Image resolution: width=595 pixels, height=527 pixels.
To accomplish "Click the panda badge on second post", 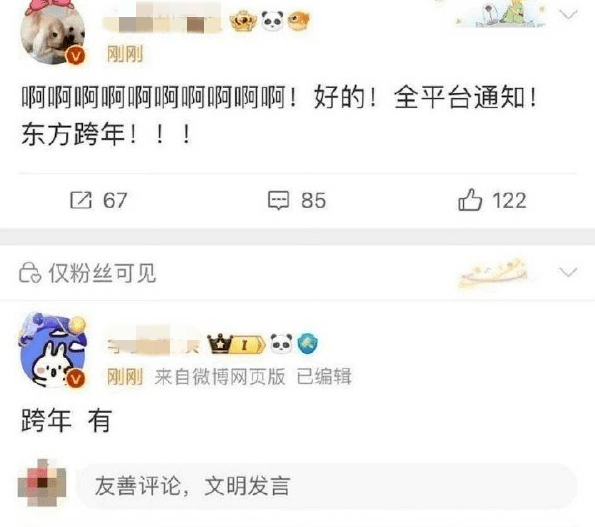I will pos(281,344).
